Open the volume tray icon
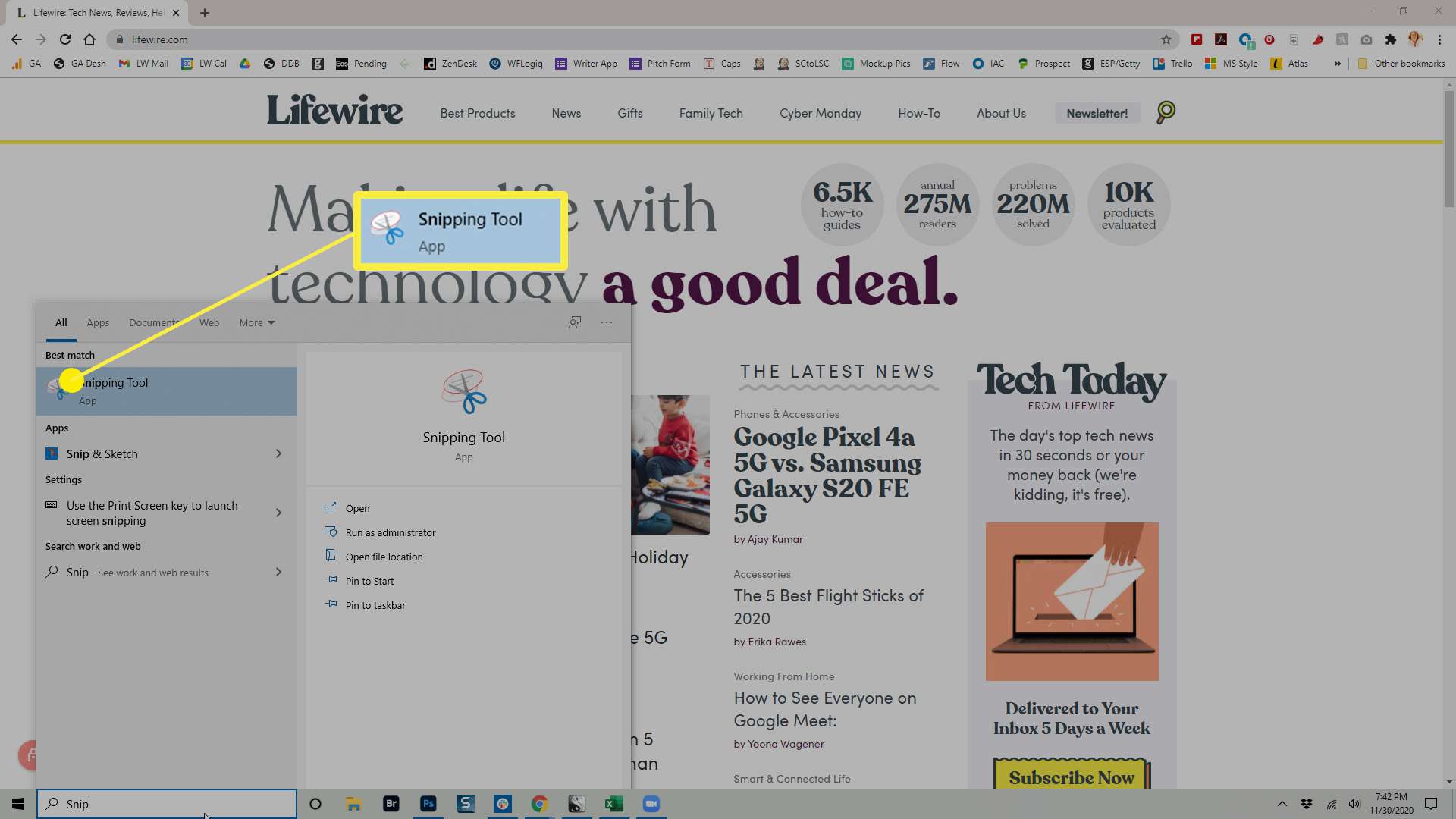Image resolution: width=1456 pixels, height=819 pixels. tap(1354, 804)
